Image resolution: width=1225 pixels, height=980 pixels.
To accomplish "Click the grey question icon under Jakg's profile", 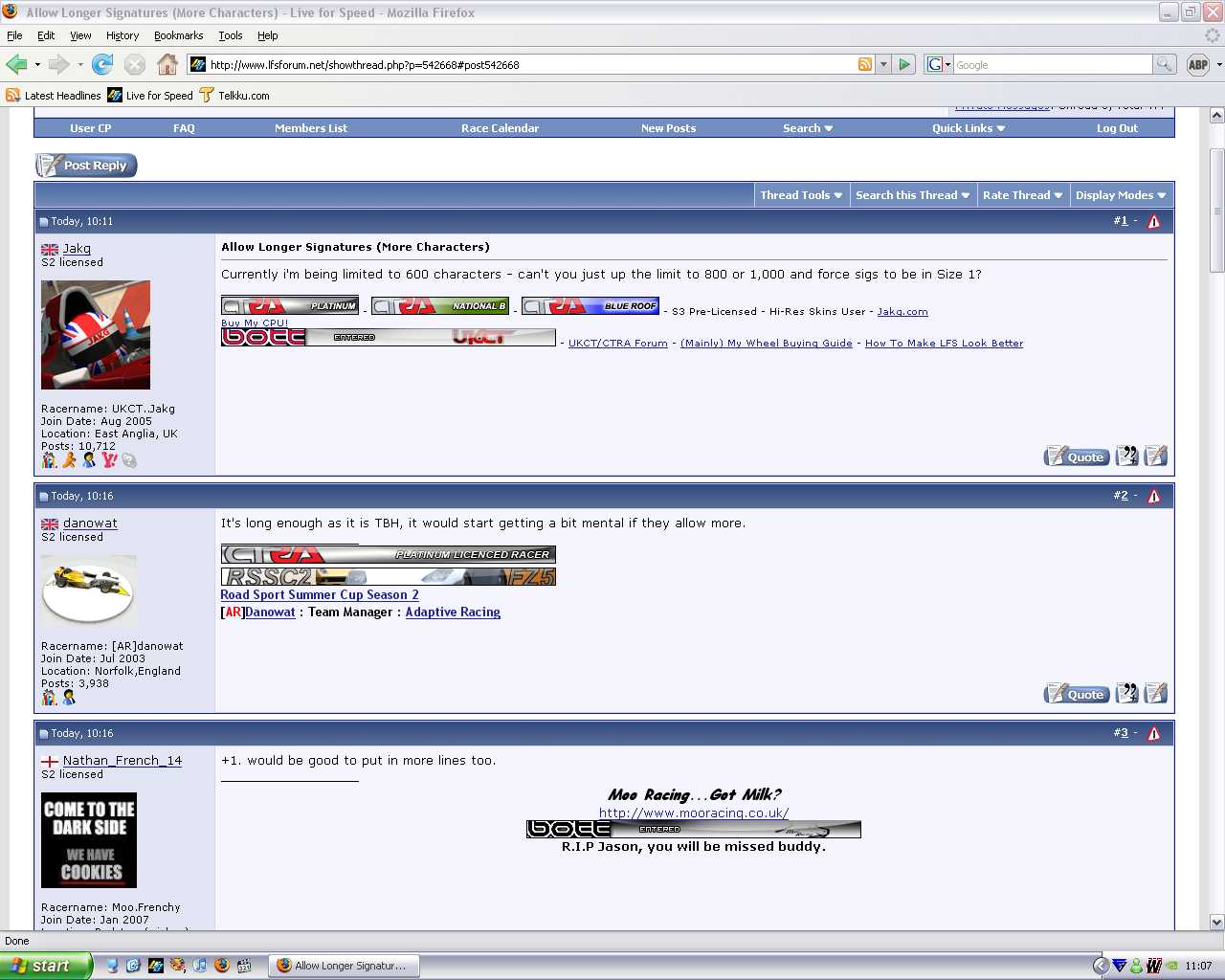I will [x=129, y=460].
